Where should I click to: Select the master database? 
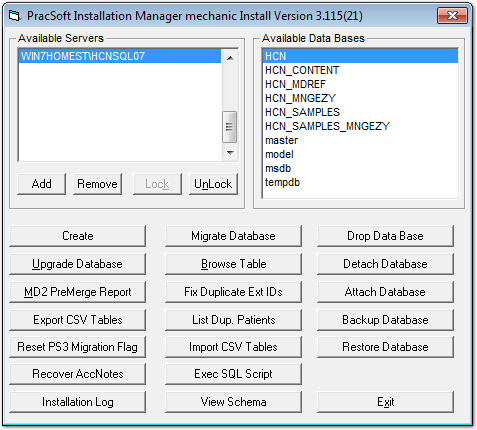coord(360,140)
